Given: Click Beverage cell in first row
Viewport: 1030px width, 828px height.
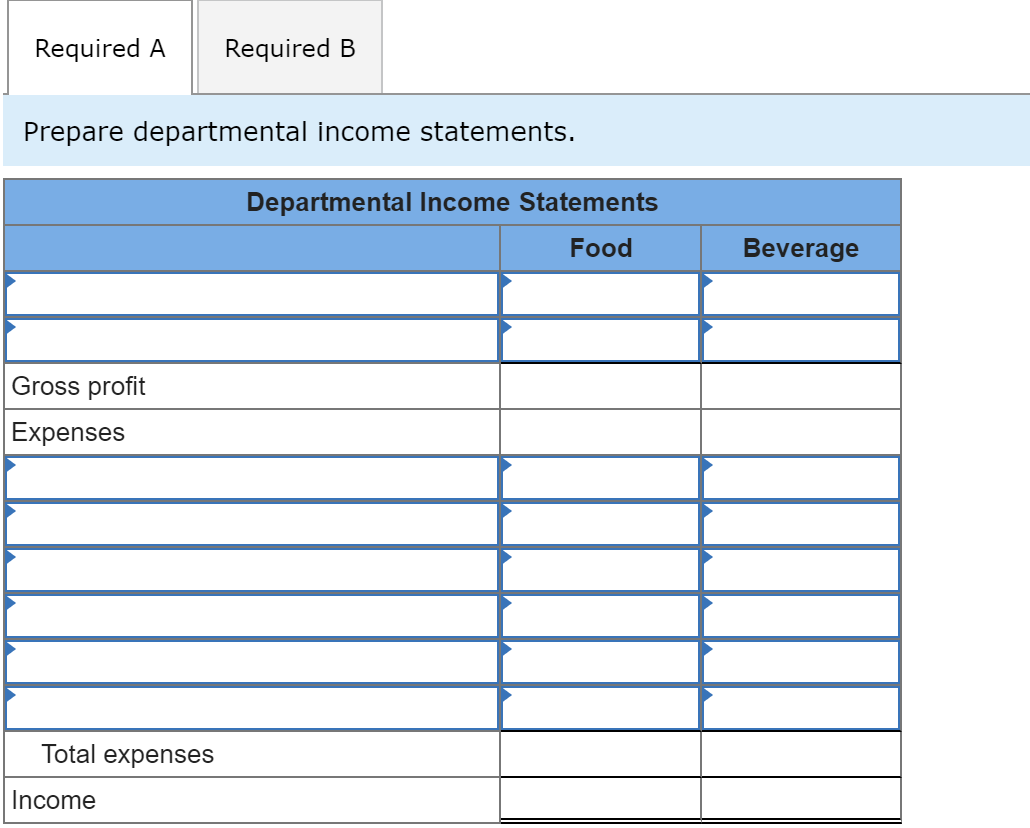Looking at the screenshot, I should pyautogui.click(x=801, y=294).
